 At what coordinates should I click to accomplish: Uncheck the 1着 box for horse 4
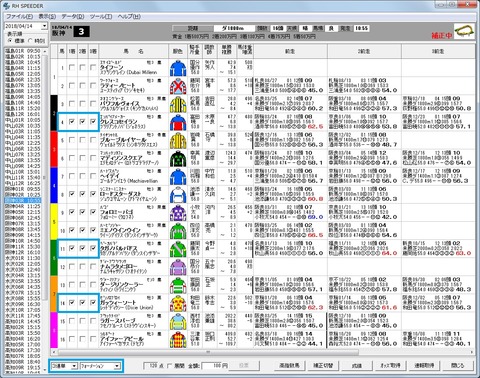[x=72, y=122]
